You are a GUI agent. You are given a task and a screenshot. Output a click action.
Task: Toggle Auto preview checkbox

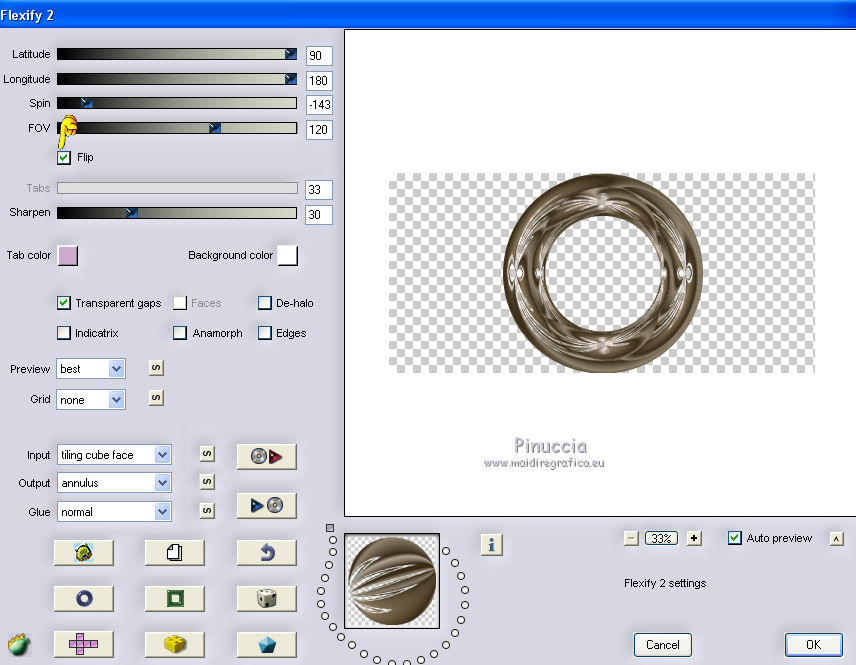734,538
